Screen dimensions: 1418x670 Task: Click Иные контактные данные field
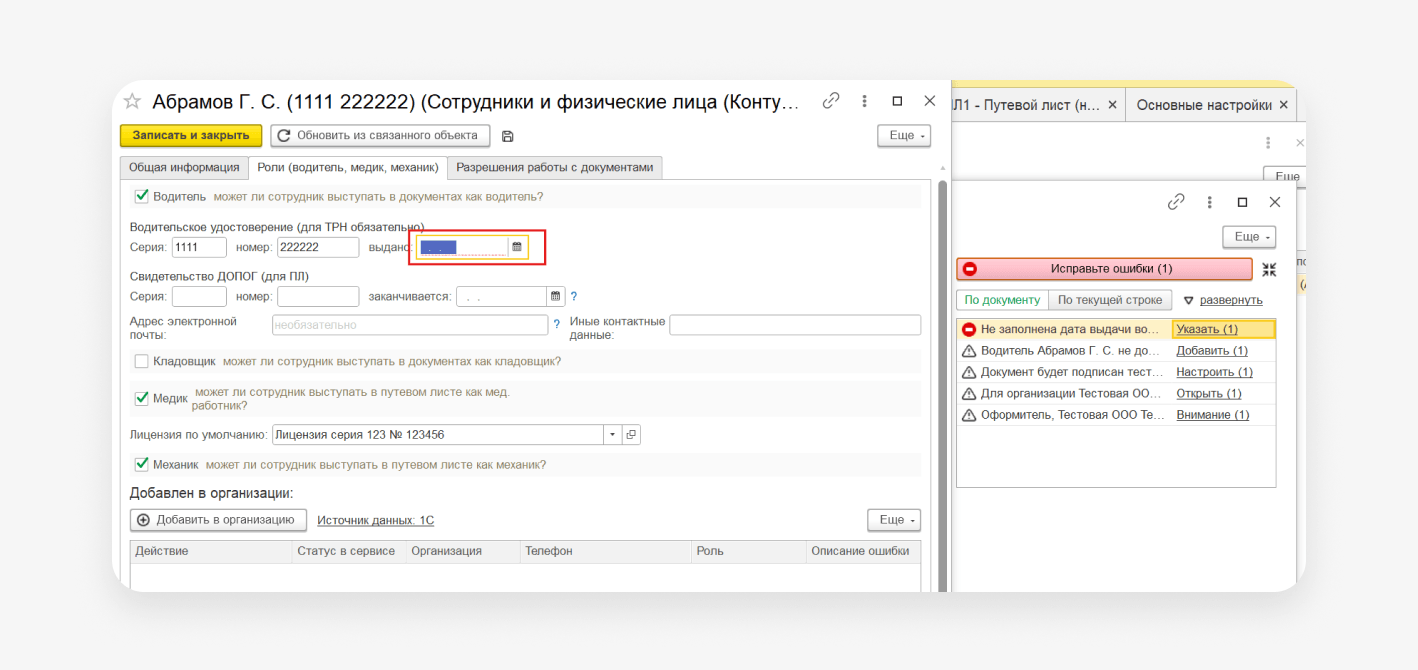pos(795,325)
